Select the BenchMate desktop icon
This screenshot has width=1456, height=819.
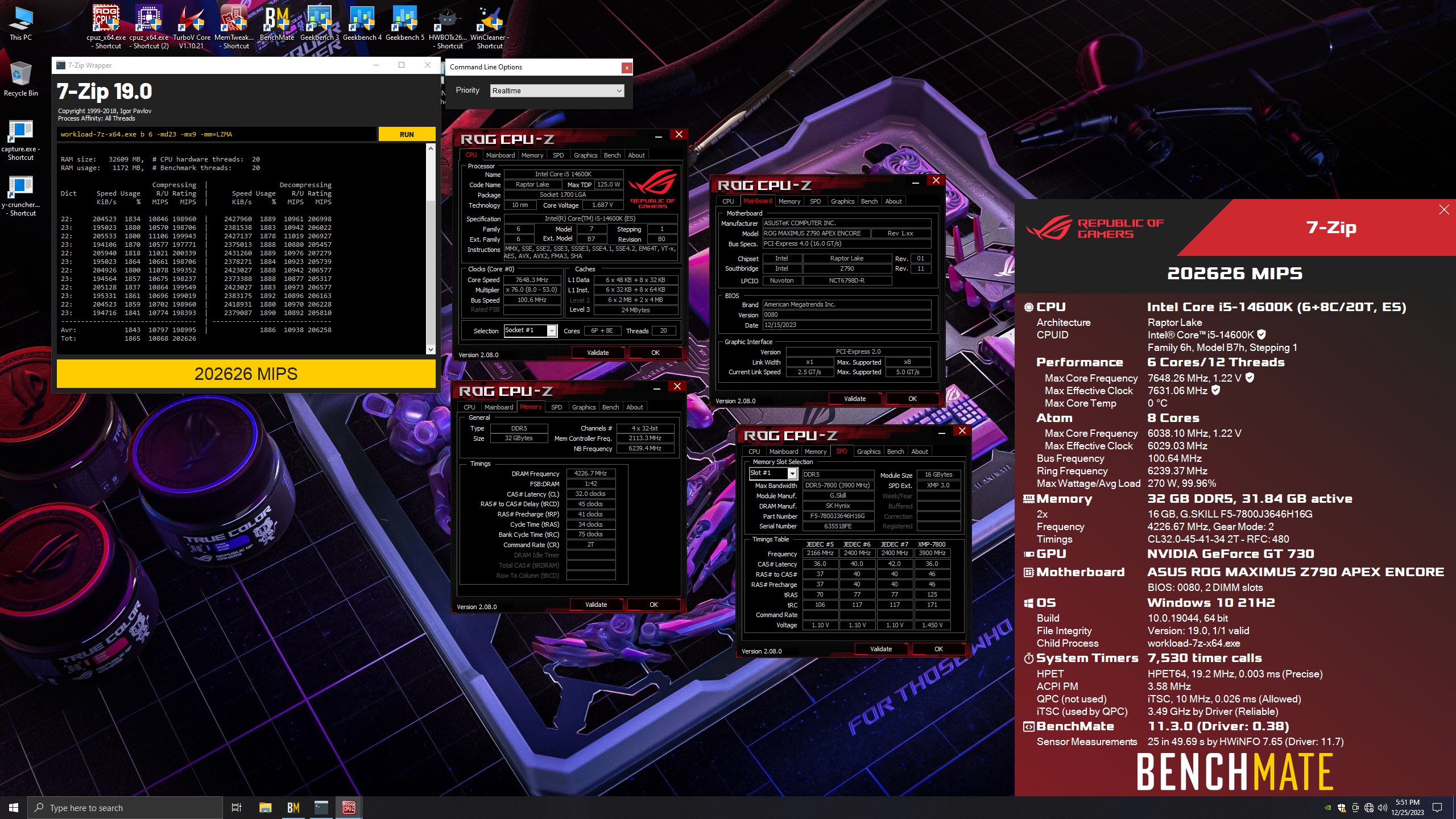coord(277,23)
